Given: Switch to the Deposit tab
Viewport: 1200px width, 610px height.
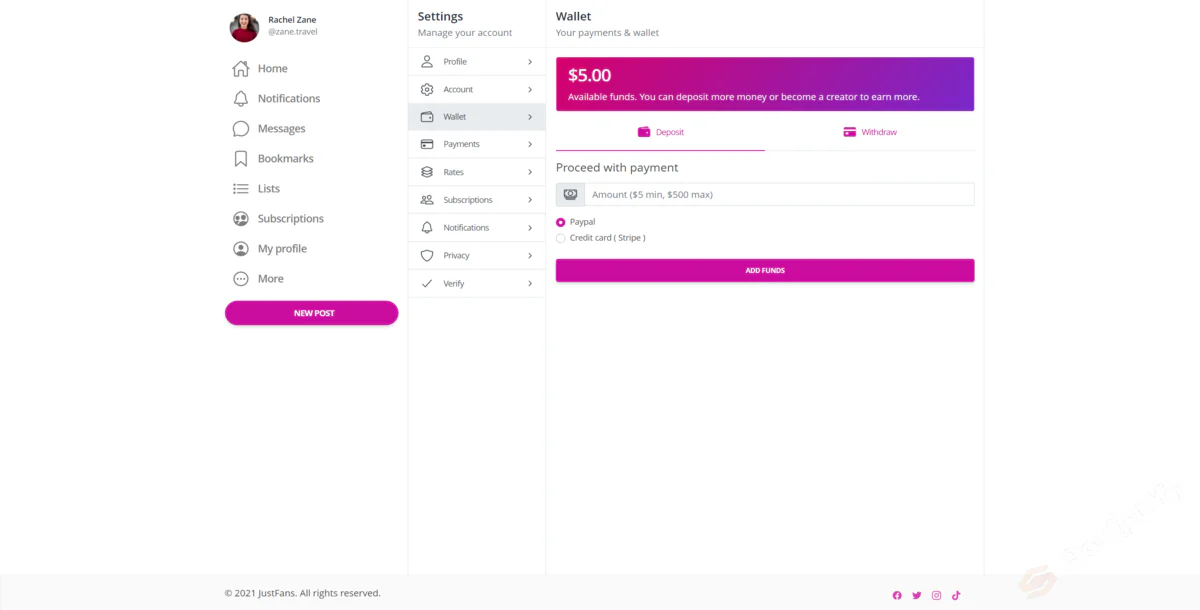Looking at the screenshot, I should point(661,132).
